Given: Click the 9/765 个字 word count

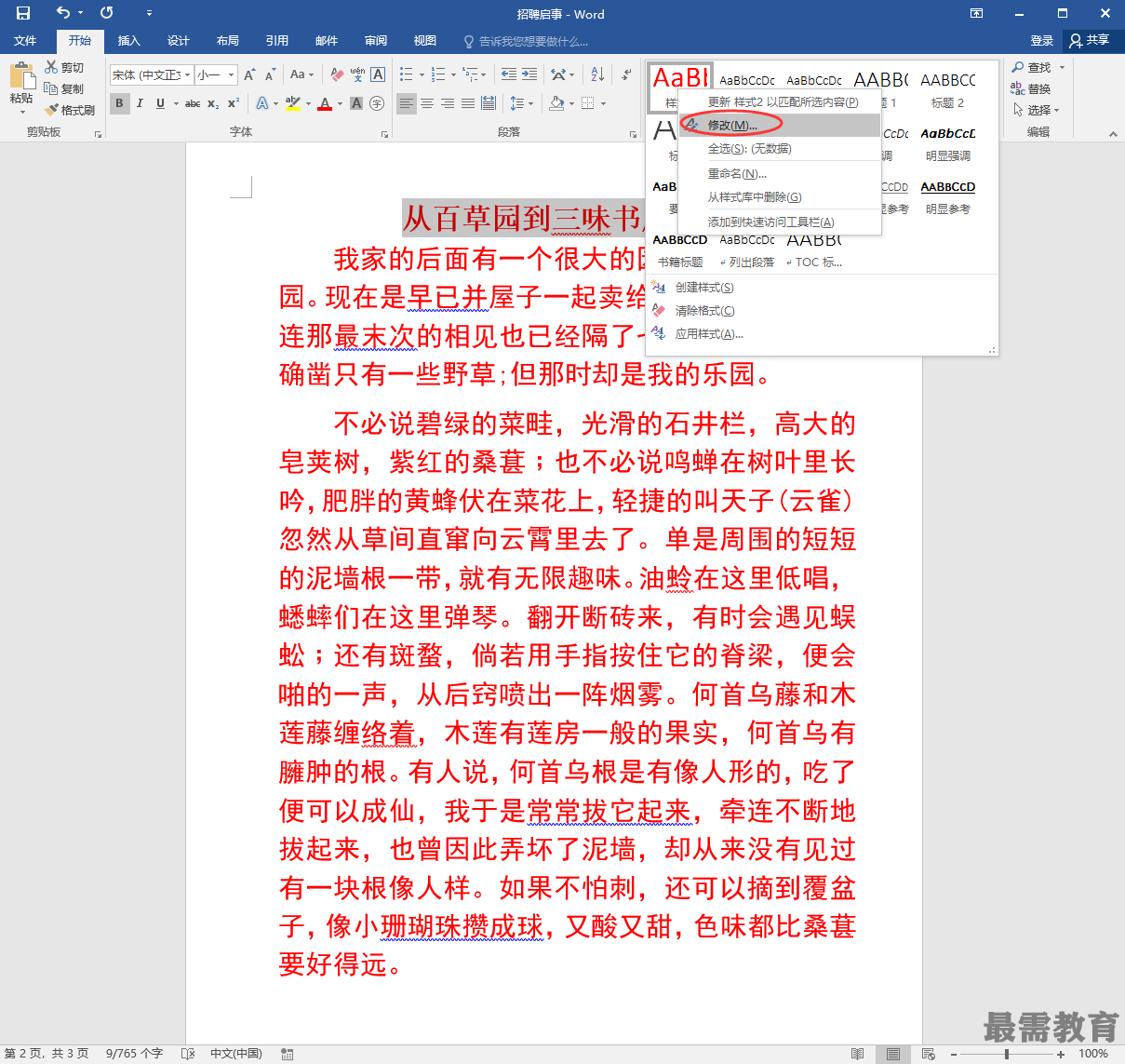Looking at the screenshot, I should (x=134, y=1054).
